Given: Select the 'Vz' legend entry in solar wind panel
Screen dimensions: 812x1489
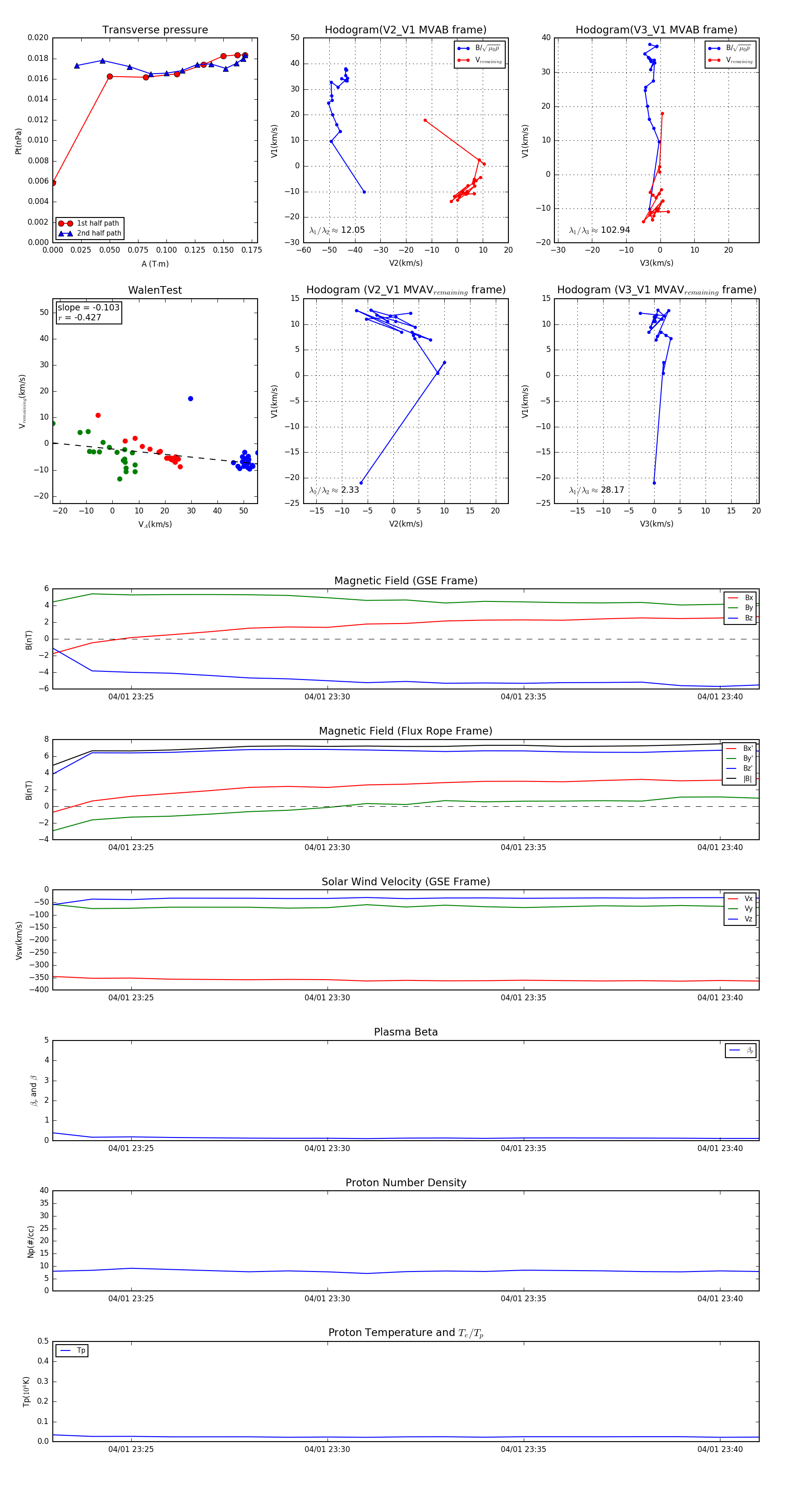Looking at the screenshot, I should [740, 919].
